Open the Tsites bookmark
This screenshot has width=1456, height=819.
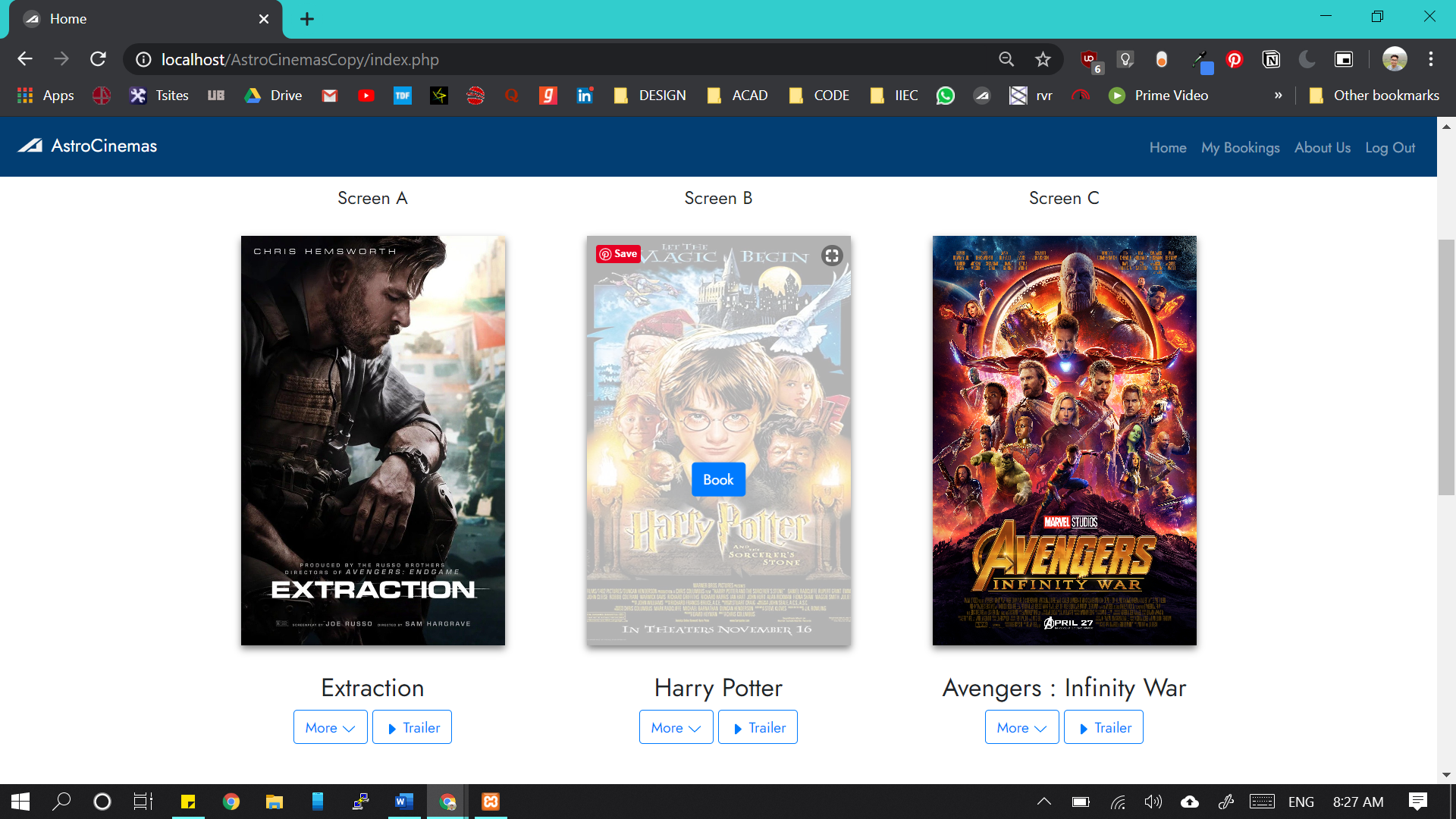pos(159,96)
